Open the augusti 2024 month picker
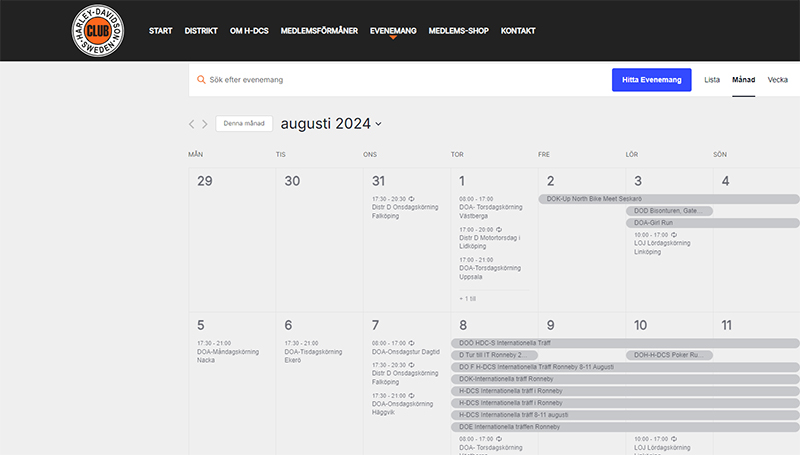The height and width of the screenshot is (455, 800). pyautogui.click(x=331, y=124)
